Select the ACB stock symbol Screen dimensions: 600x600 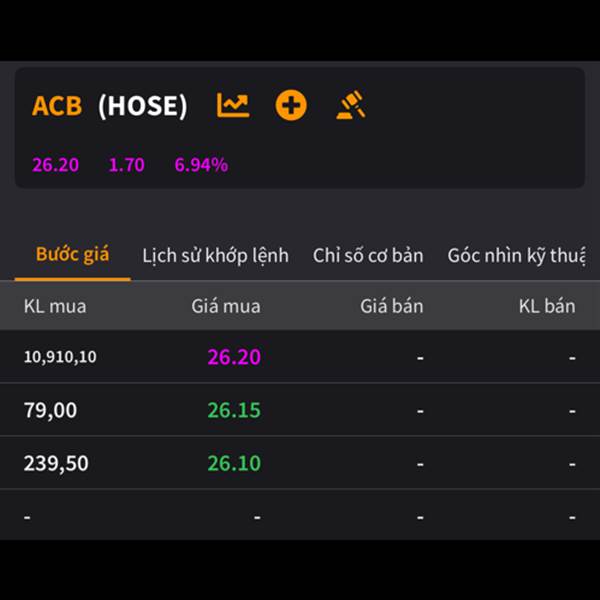coord(57,106)
